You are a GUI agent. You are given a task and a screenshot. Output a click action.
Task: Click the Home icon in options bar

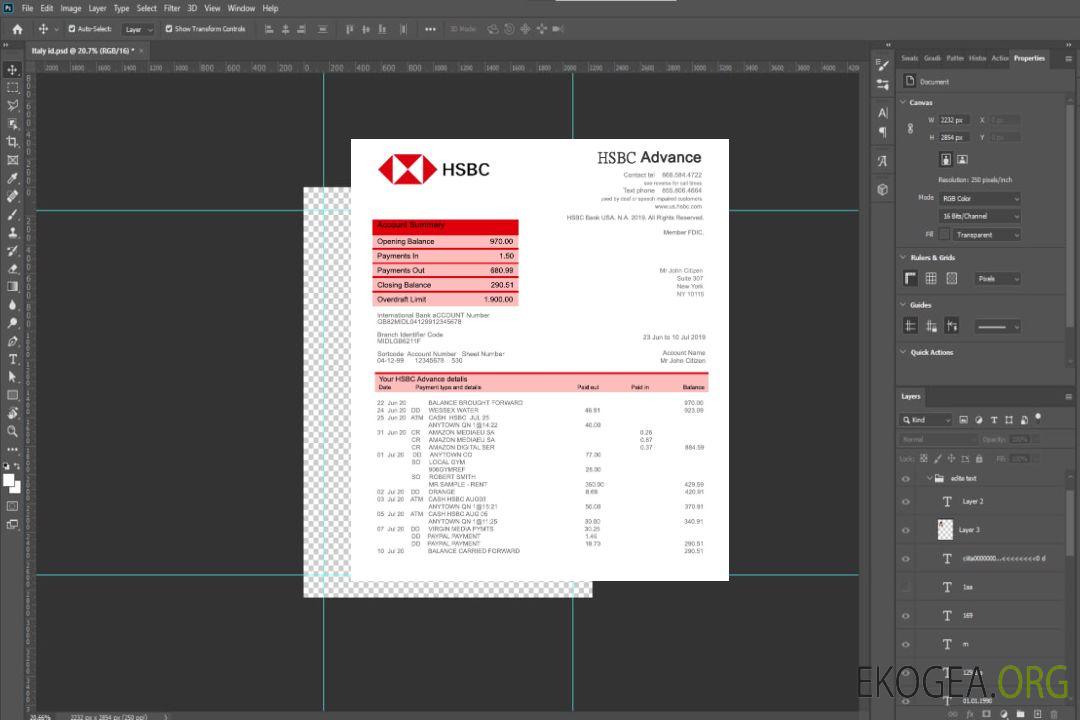pyautogui.click(x=17, y=29)
